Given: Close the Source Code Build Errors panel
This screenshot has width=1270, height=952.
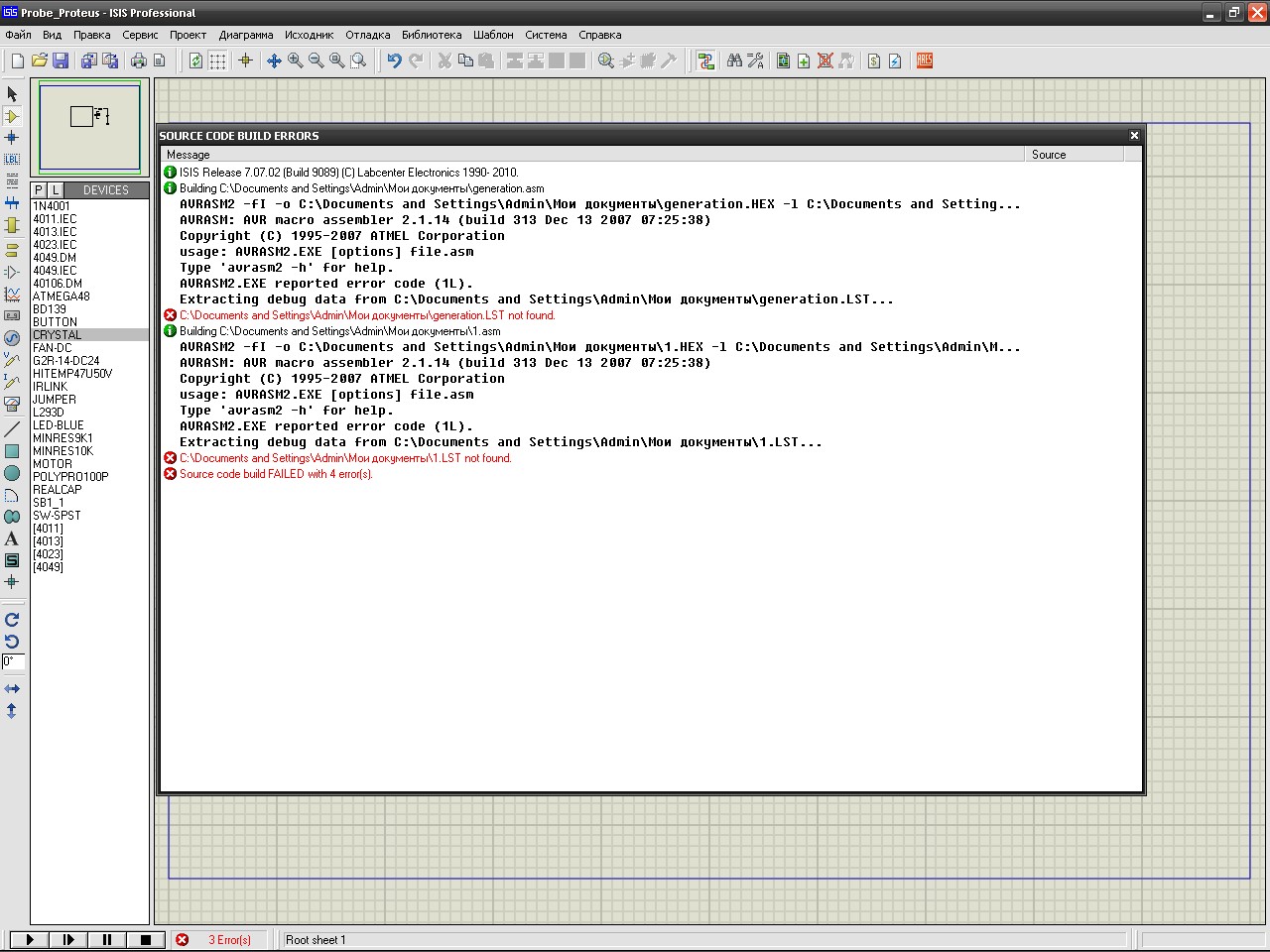Looking at the screenshot, I should (x=1134, y=136).
